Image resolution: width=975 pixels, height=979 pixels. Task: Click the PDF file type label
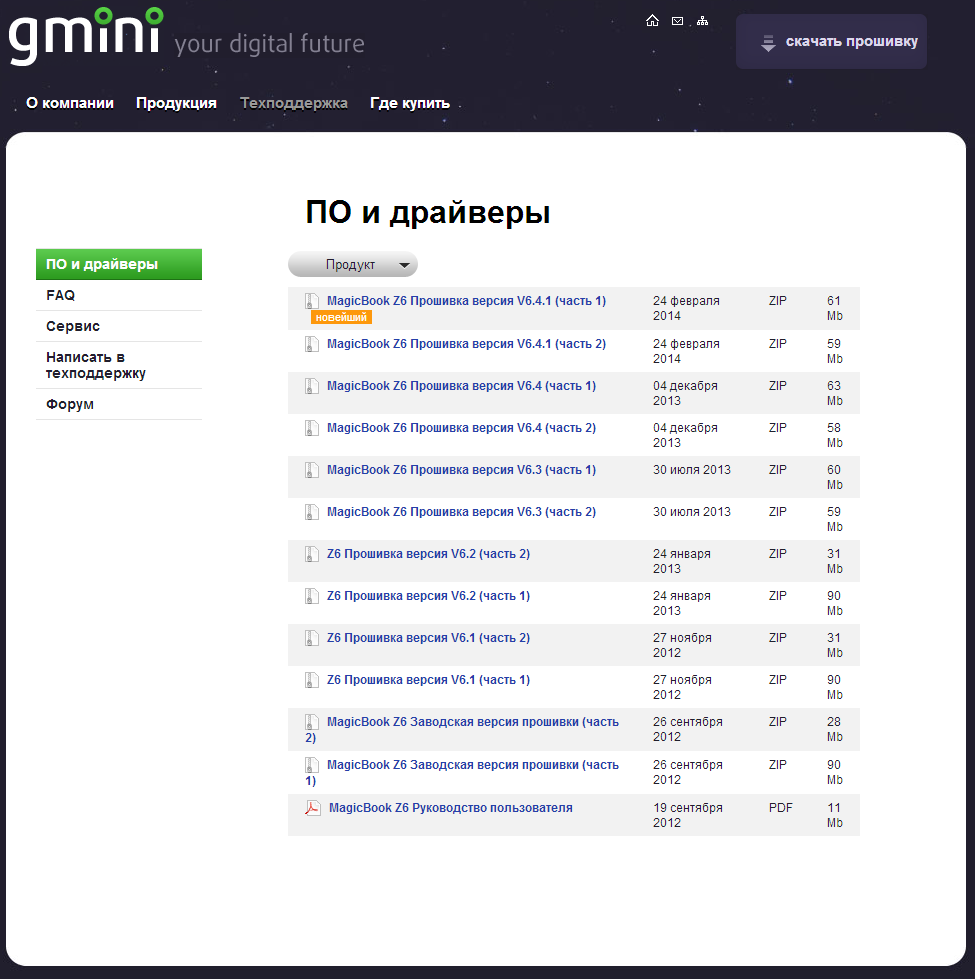click(x=780, y=808)
